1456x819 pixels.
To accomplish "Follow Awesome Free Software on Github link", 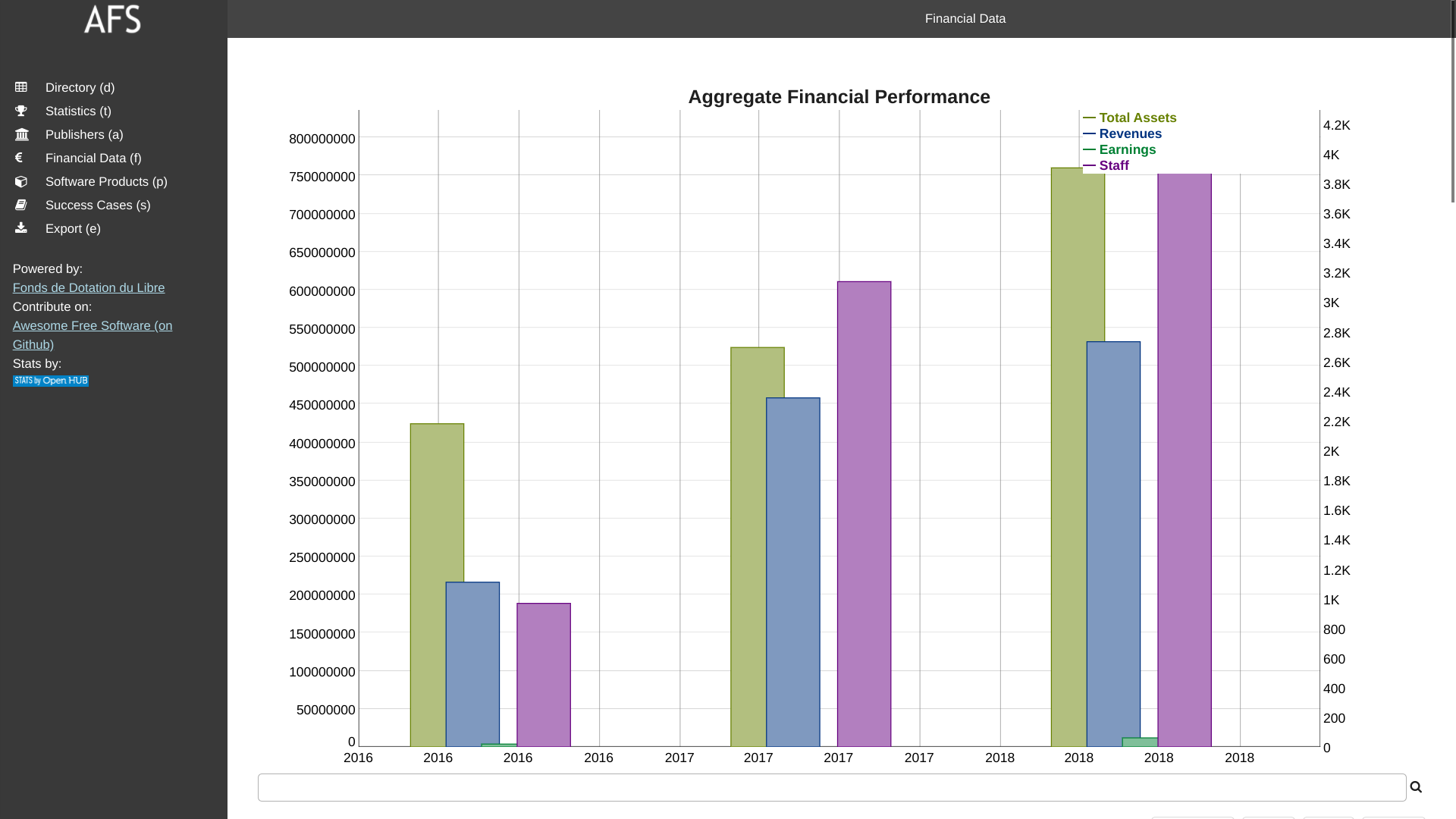I will 93,335.
